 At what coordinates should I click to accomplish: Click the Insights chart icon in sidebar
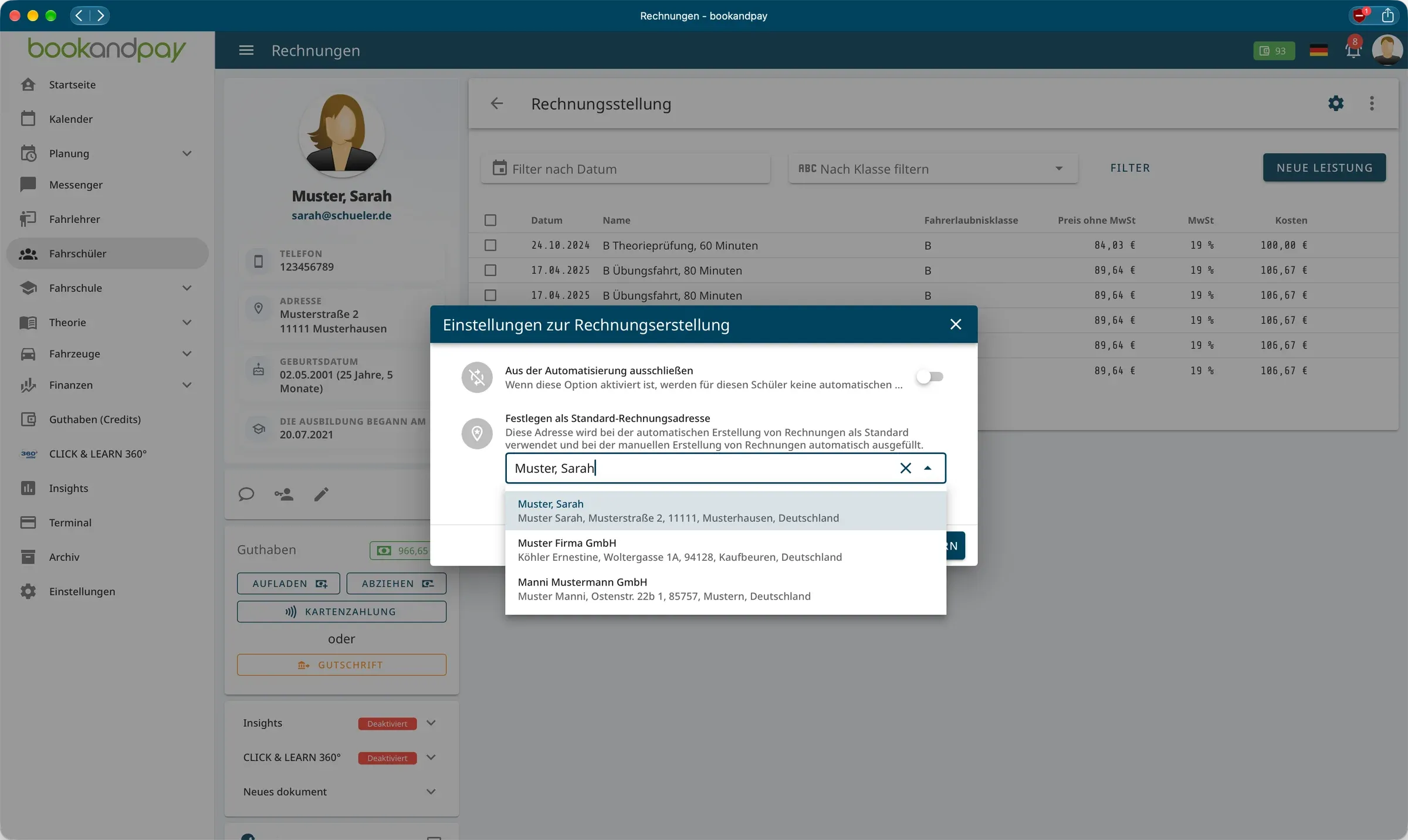click(28, 488)
